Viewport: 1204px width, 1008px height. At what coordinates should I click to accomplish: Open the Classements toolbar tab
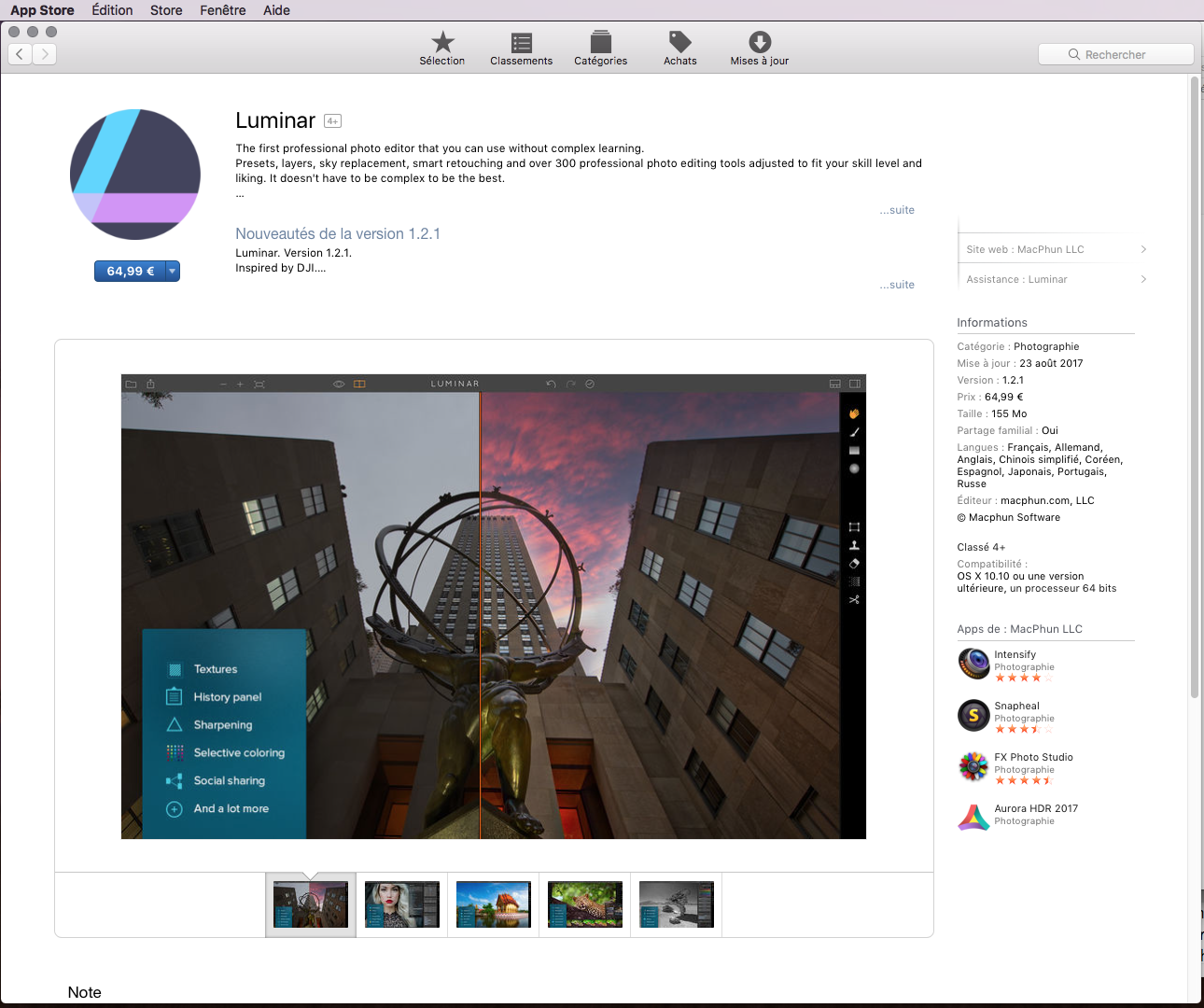[521, 49]
